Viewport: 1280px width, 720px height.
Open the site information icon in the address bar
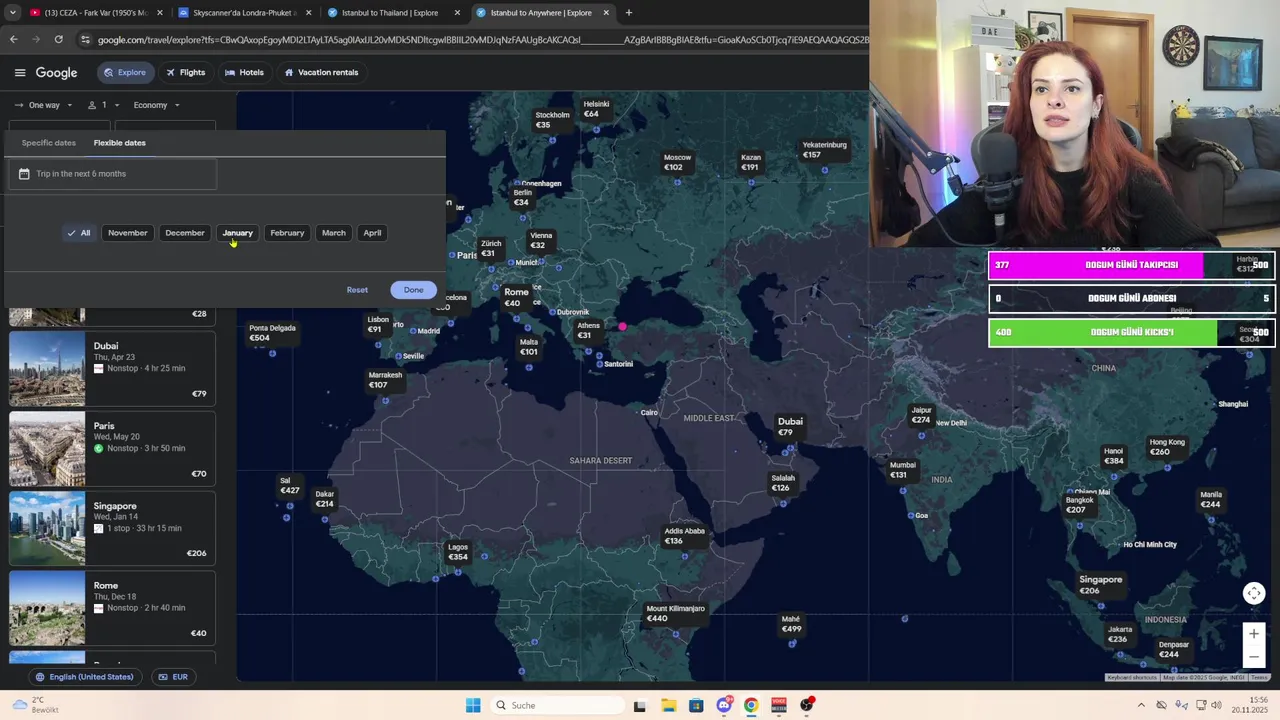point(86,39)
